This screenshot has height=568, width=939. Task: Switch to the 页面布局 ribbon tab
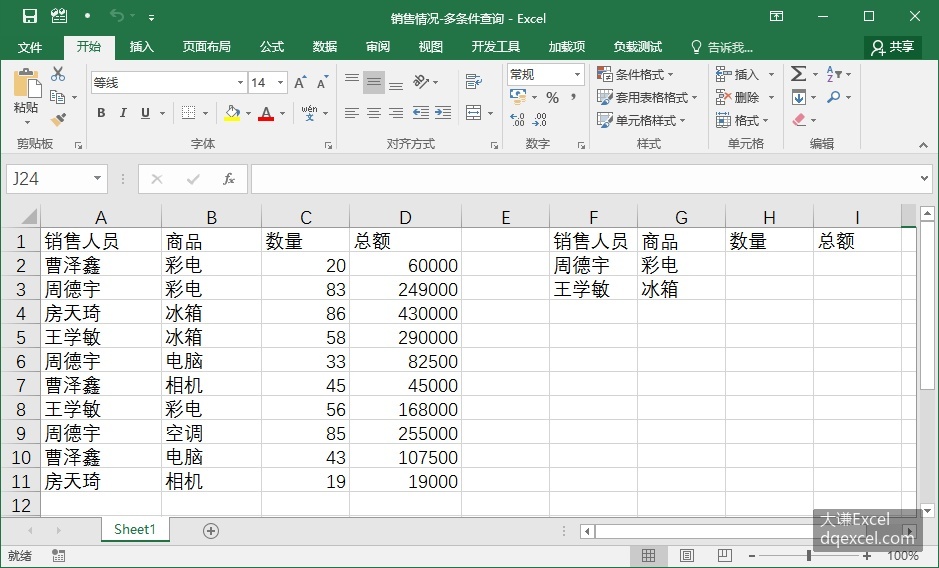click(206, 47)
